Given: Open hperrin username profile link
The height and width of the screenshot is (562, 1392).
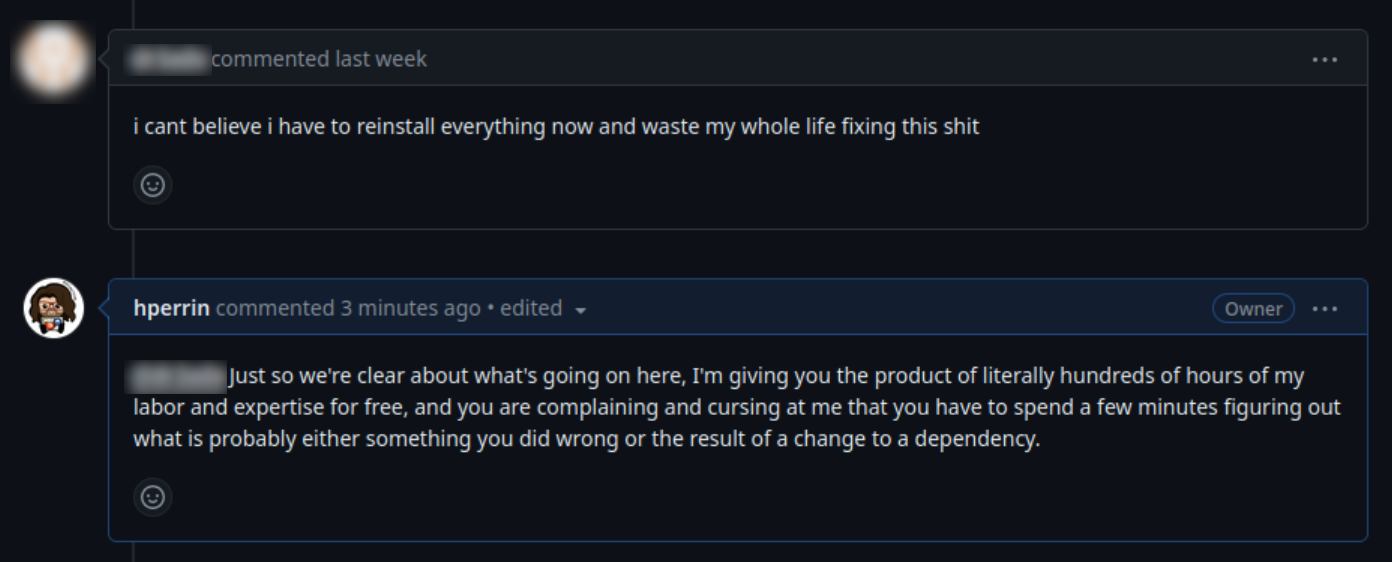Looking at the screenshot, I should (x=171, y=308).
